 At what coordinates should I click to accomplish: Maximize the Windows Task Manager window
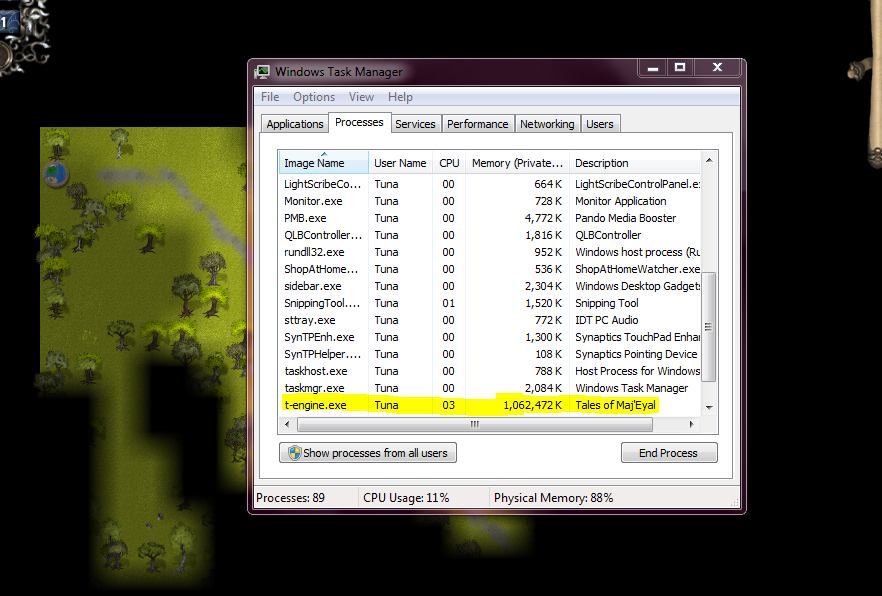point(680,67)
